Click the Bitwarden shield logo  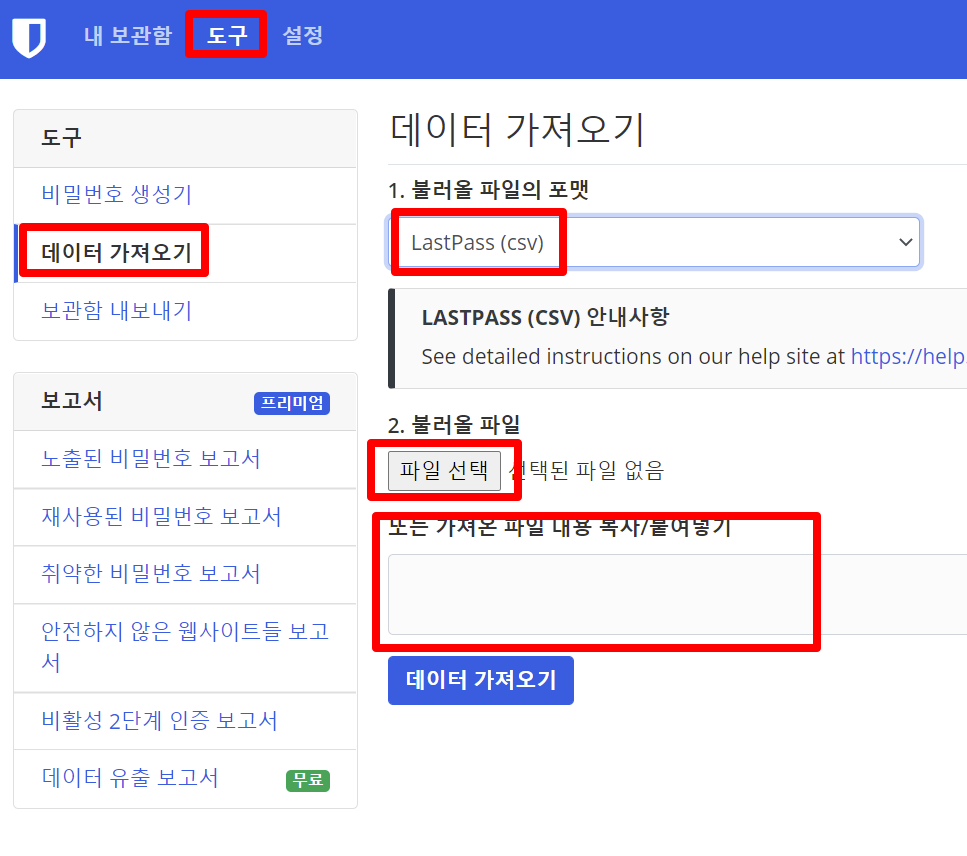pyautogui.click(x=29, y=38)
